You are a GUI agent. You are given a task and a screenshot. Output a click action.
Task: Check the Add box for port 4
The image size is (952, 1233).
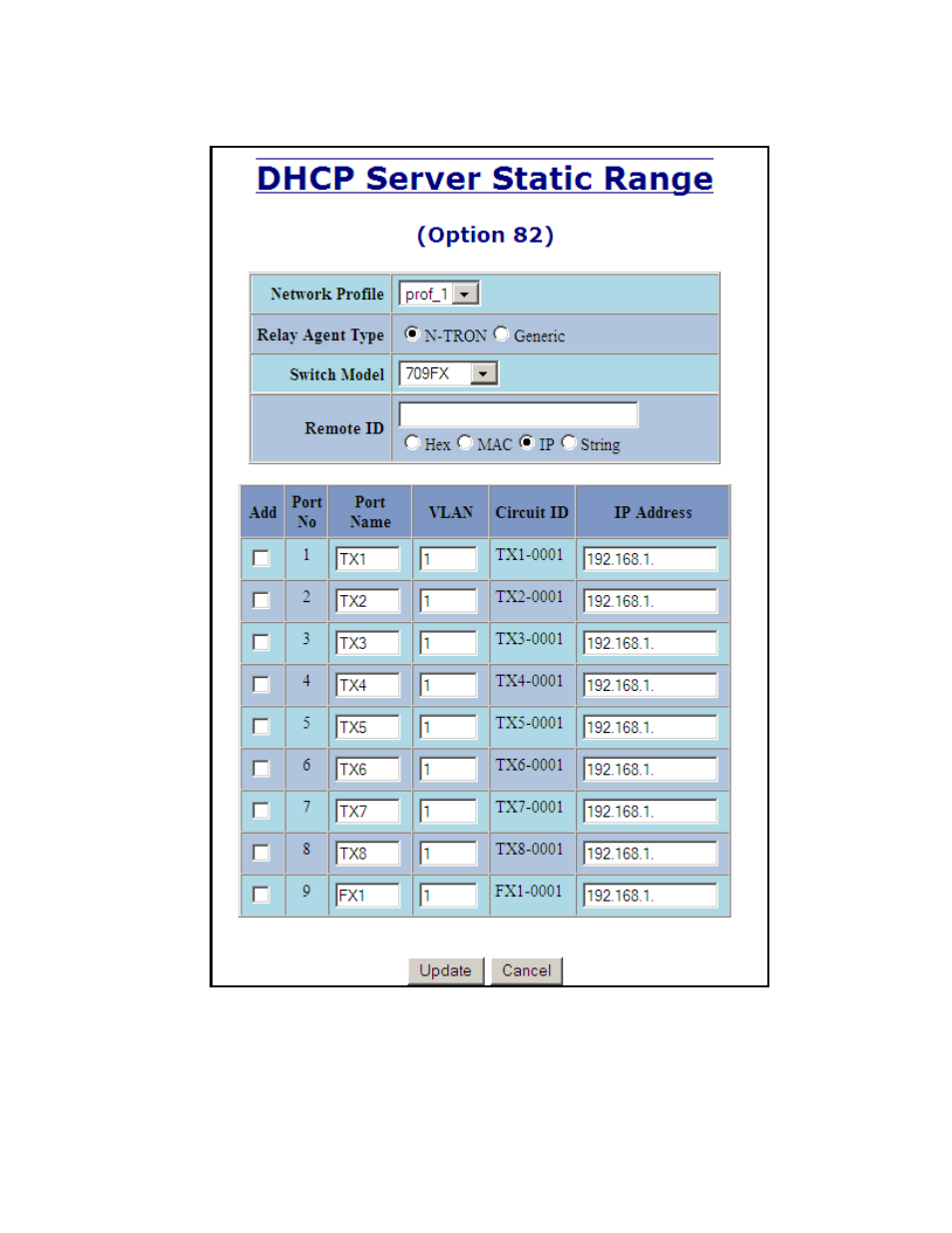[x=261, y=684]
